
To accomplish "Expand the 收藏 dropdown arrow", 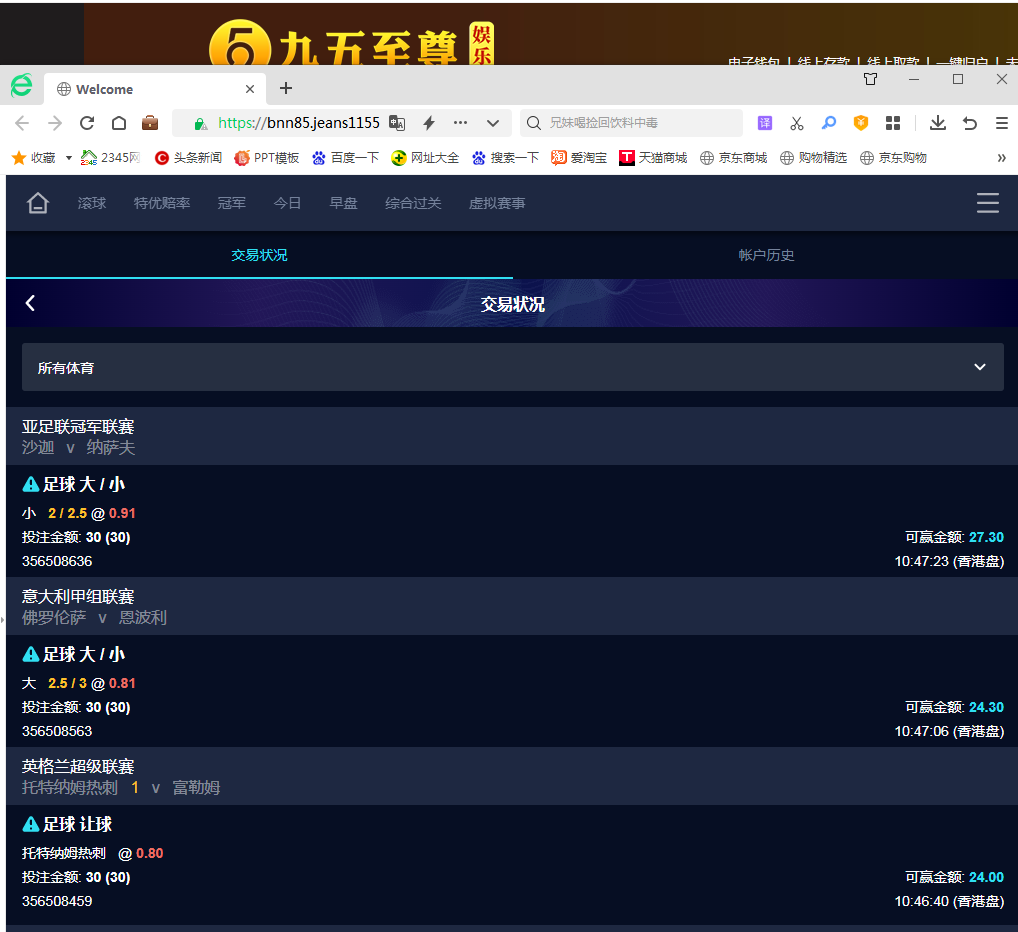I will (69, 158).
